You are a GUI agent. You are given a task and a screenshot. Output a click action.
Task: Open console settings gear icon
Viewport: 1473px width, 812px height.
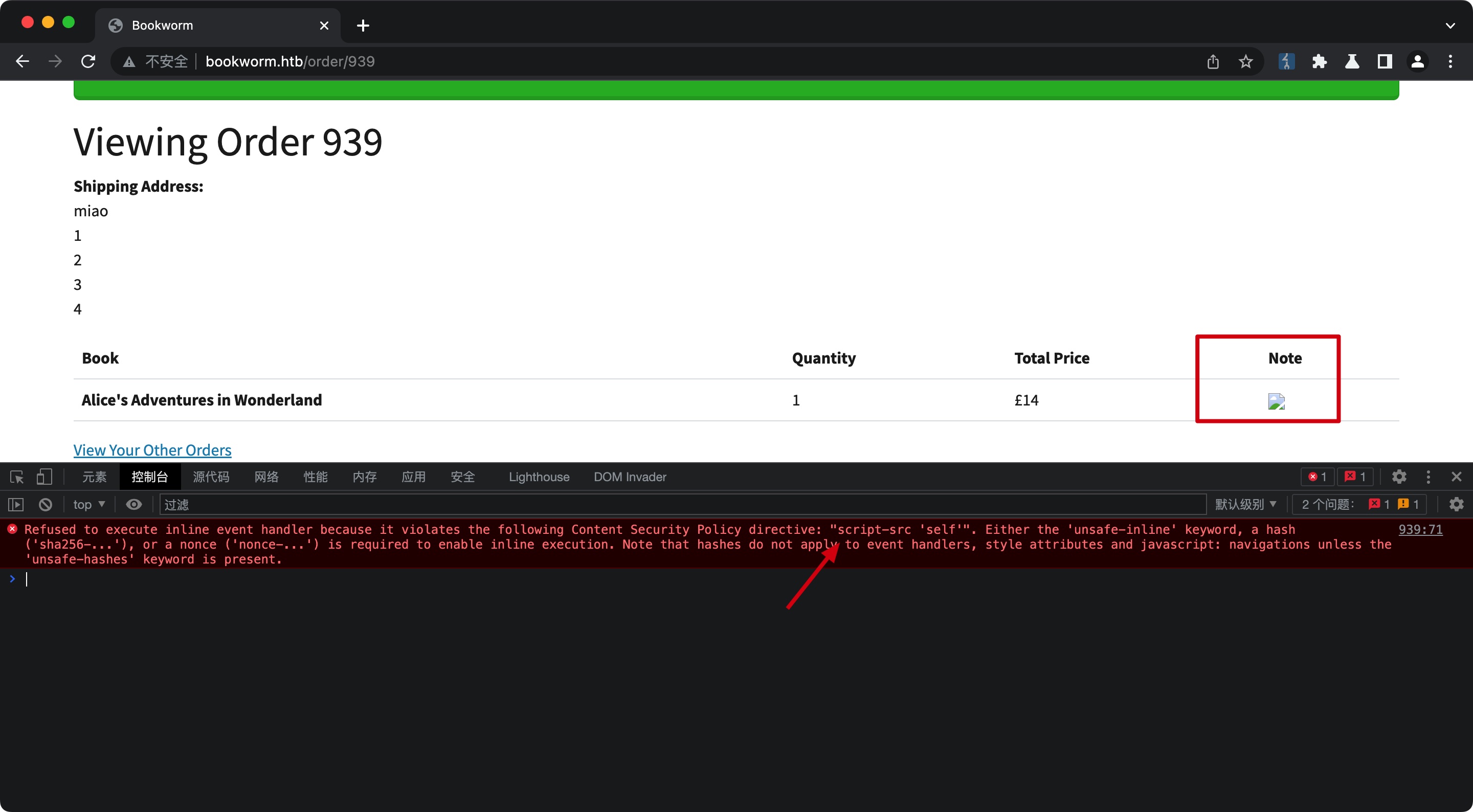click(x=1456, y=504)
